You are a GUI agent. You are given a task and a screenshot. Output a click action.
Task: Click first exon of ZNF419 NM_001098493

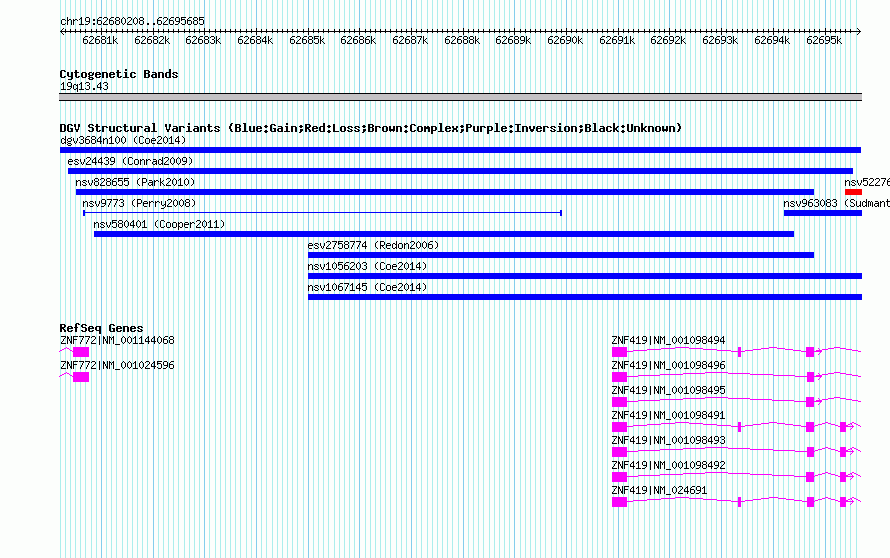pyautogui.click(x=619, y=452)
